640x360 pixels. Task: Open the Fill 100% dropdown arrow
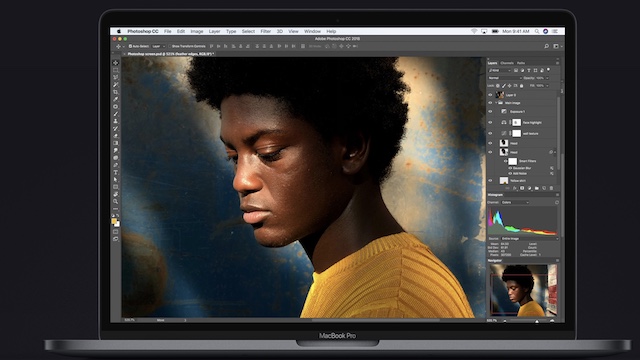pyautogui.click(x=547, y=86)
